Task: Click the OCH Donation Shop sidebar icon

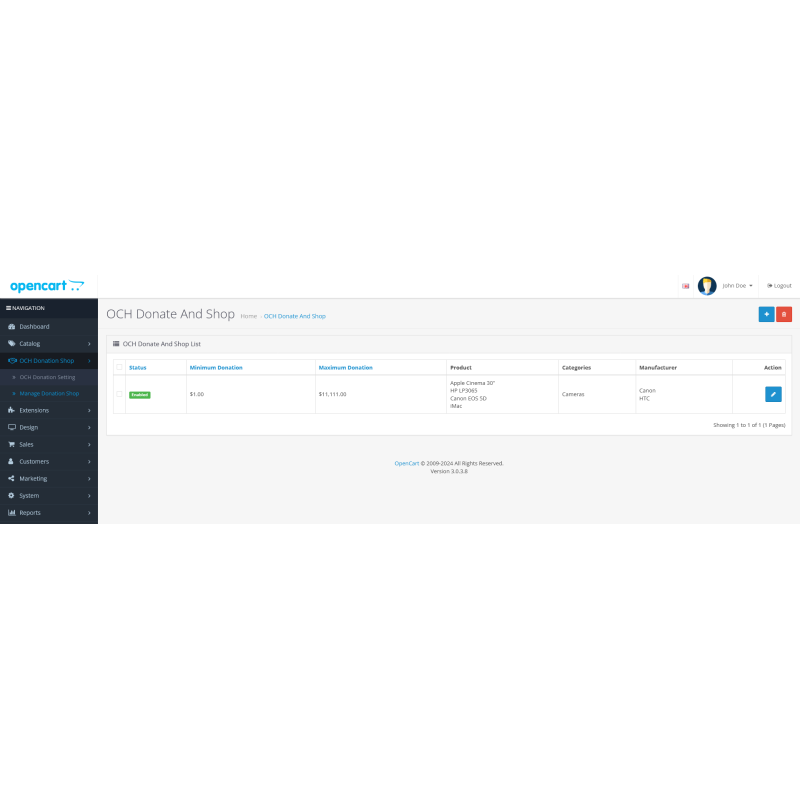Action: (12, 360)
